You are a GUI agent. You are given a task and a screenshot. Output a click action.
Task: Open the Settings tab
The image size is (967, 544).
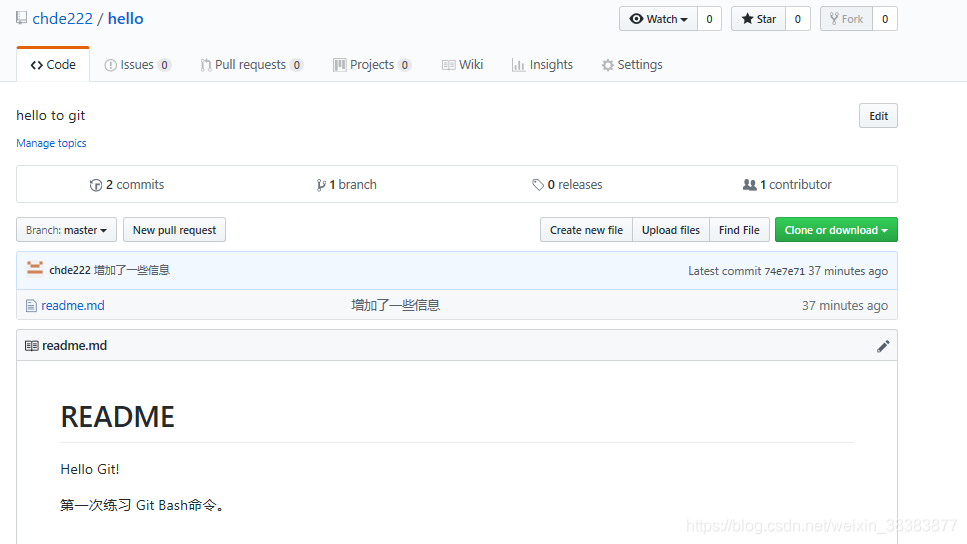(x=632, y=65)
